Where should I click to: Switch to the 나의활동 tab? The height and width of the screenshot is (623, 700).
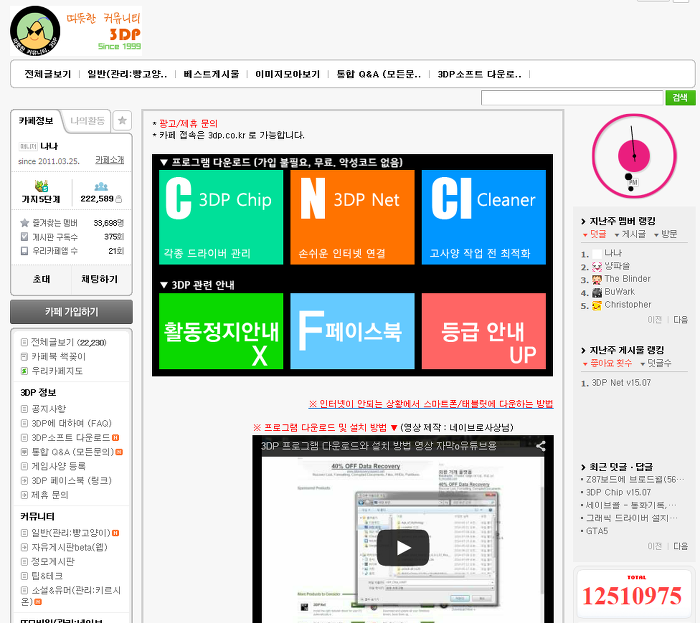click(88, 121)
